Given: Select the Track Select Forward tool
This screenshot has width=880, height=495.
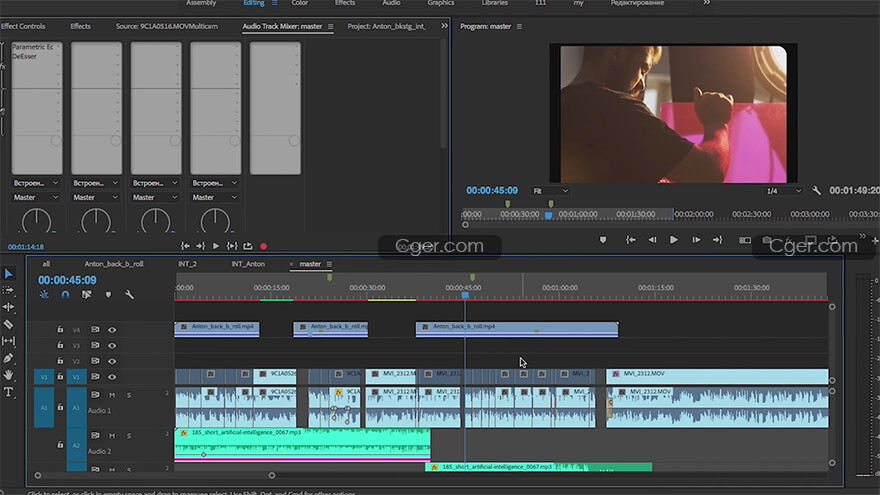Looking at the screenshot, I should [8, 290].
